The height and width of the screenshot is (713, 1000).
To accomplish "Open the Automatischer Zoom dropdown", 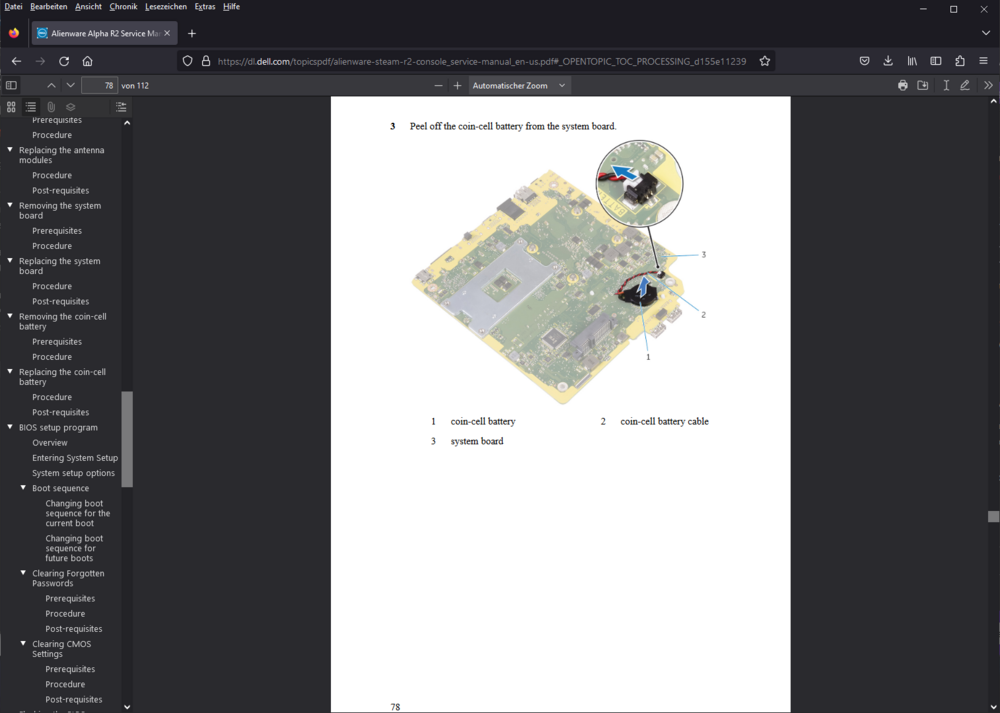I will 519,86.
